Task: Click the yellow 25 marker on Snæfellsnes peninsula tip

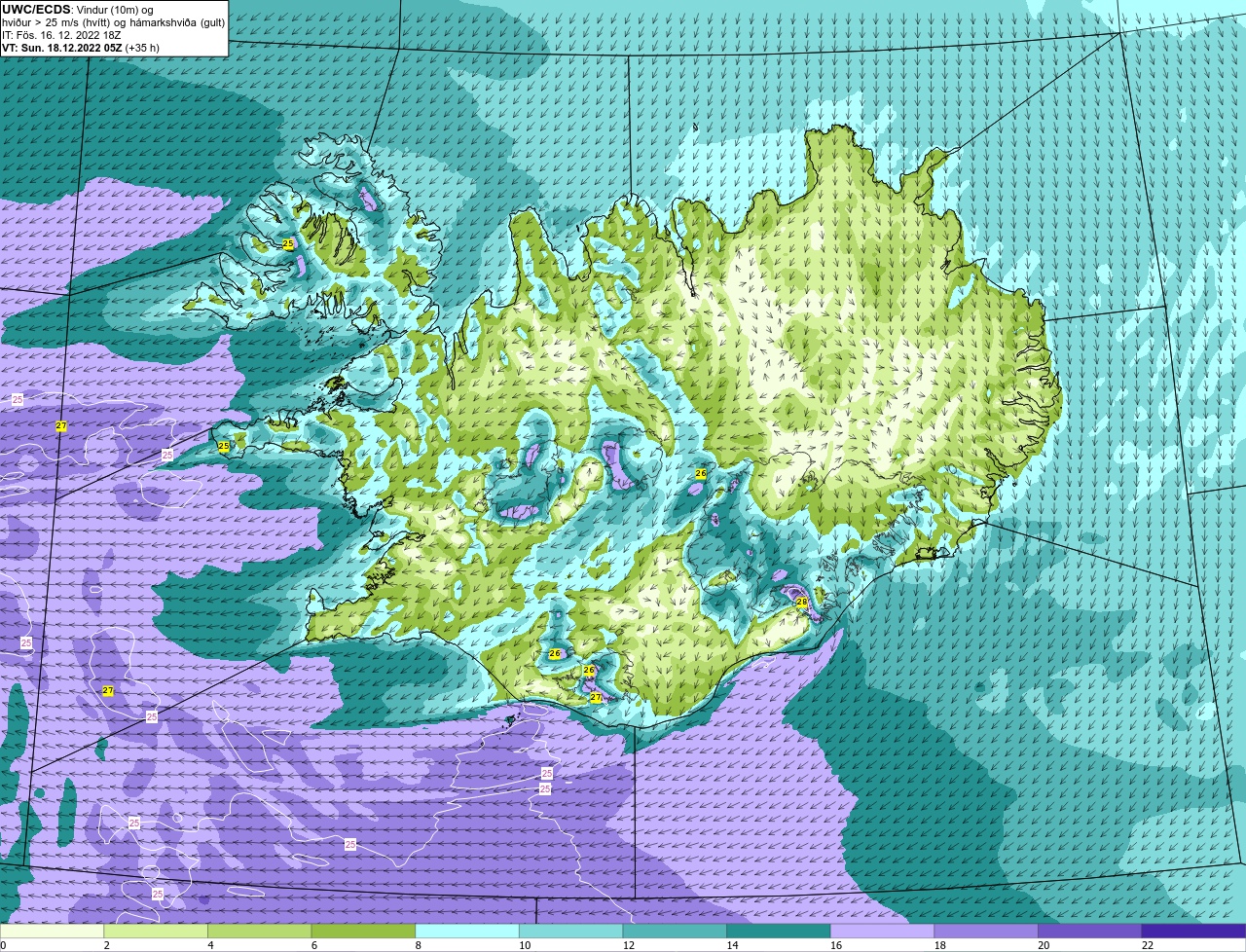Action: (x=224, y=447)
